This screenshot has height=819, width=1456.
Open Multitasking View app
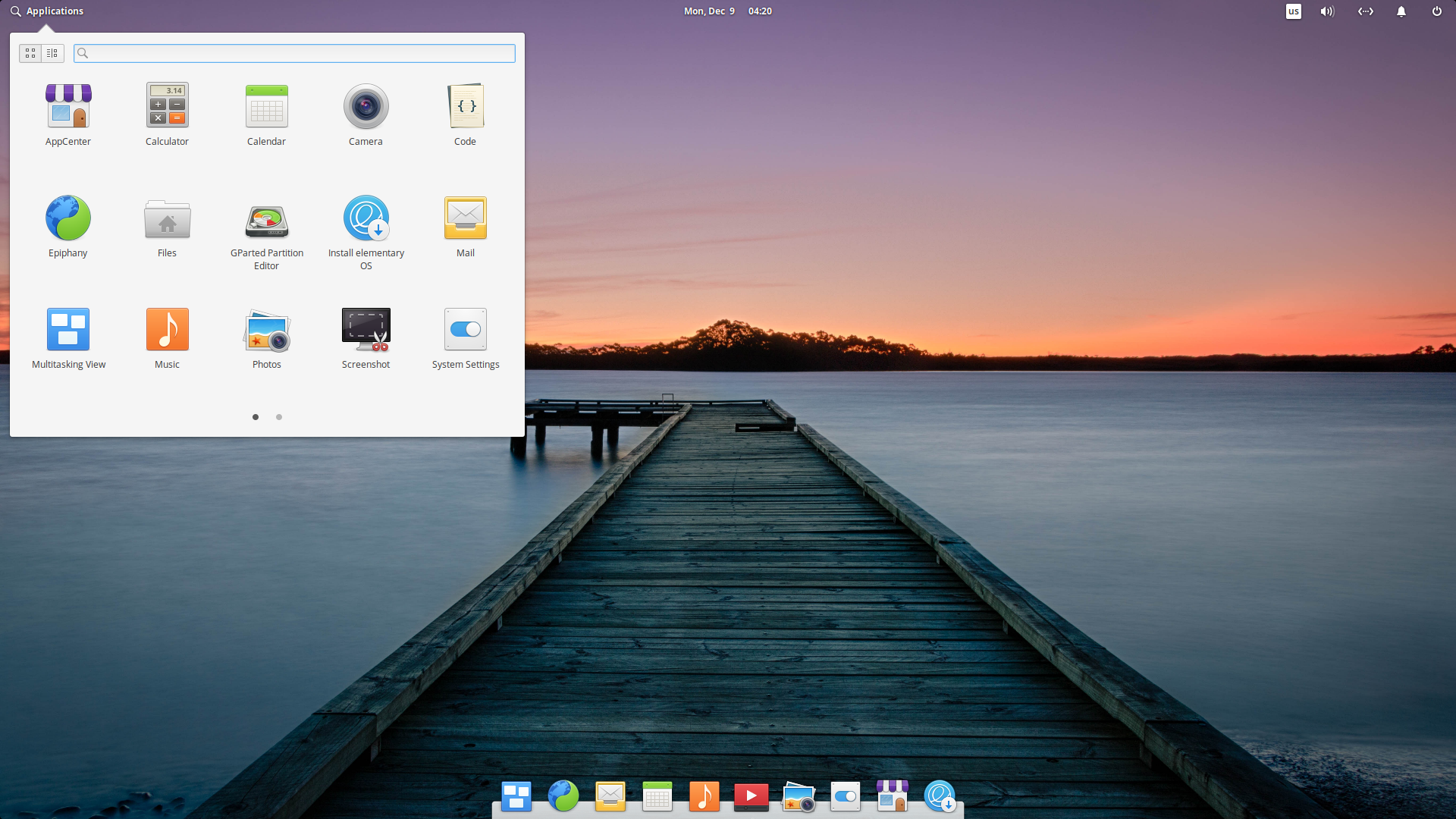coord(67,328)
